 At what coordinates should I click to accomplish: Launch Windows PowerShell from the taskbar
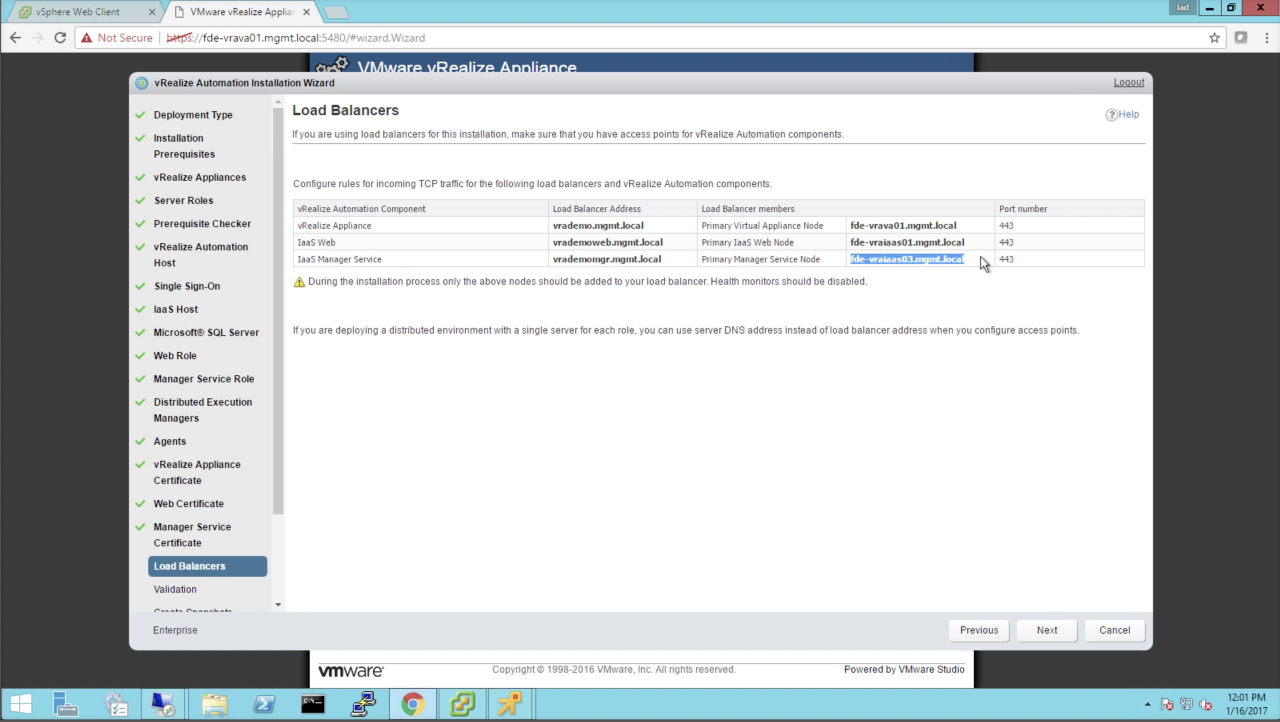click(264, 704)
